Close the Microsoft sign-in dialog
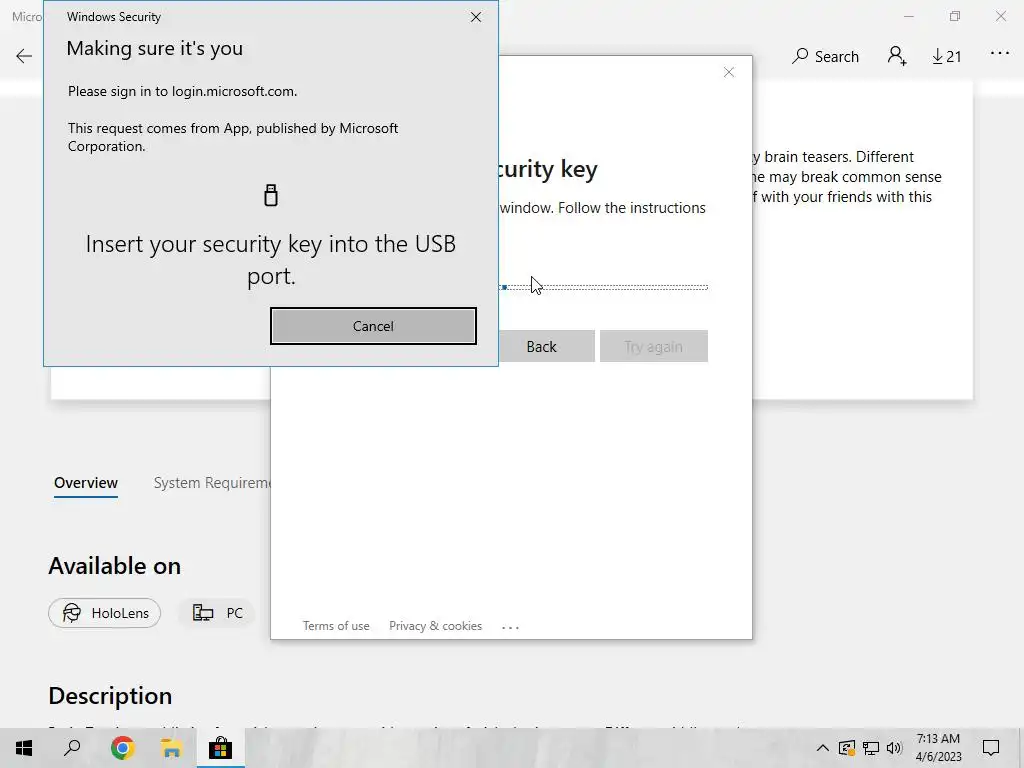Screen dimensions: 1024x768 click(x=729, y=72)
